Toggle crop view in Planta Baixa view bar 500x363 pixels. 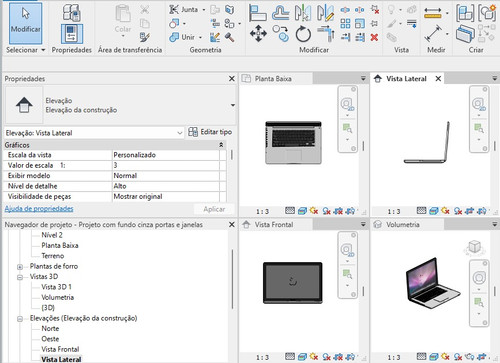coord(338,211)
